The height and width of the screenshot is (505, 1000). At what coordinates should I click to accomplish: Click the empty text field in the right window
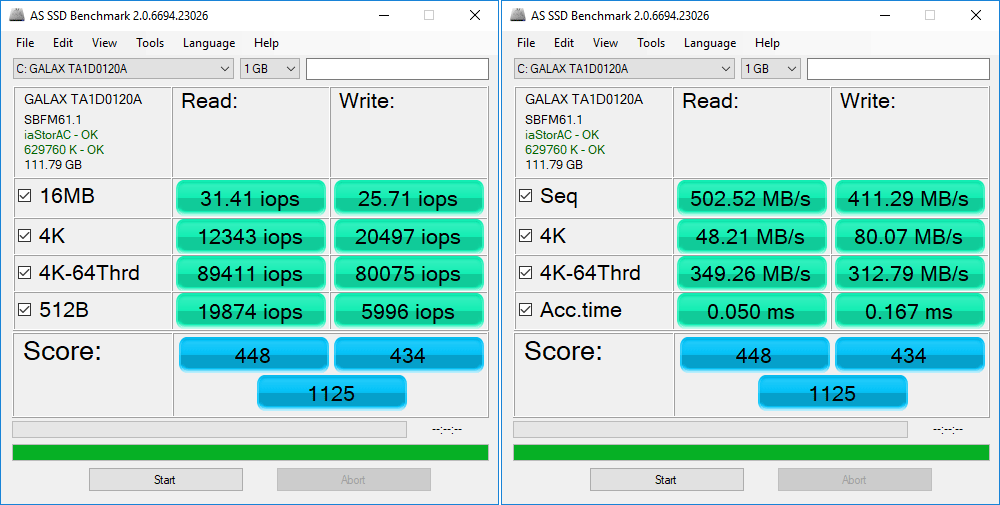(897, 69)
